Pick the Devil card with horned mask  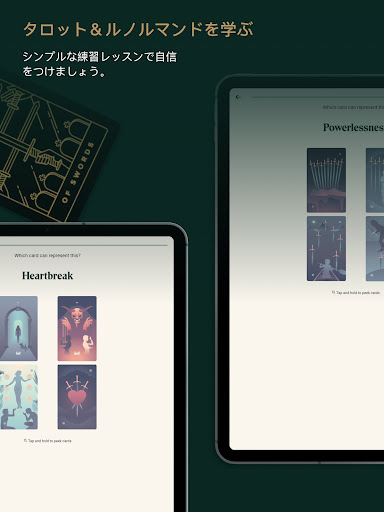click(x=77, y=328)
